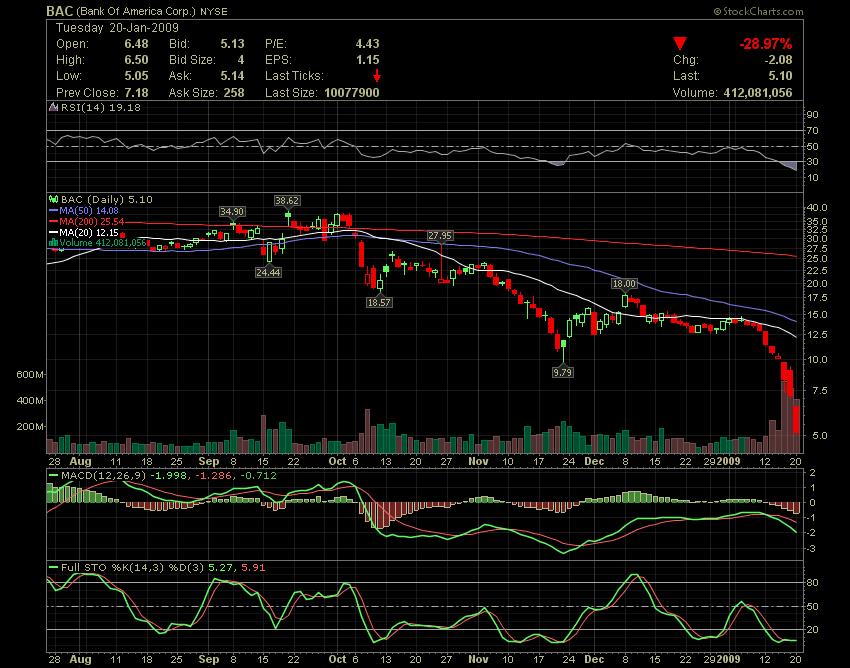Click the 24.44 low price annotation
The height and width of the screenshot is (668, 850).
pyautogui.click(x=268, y=272)
